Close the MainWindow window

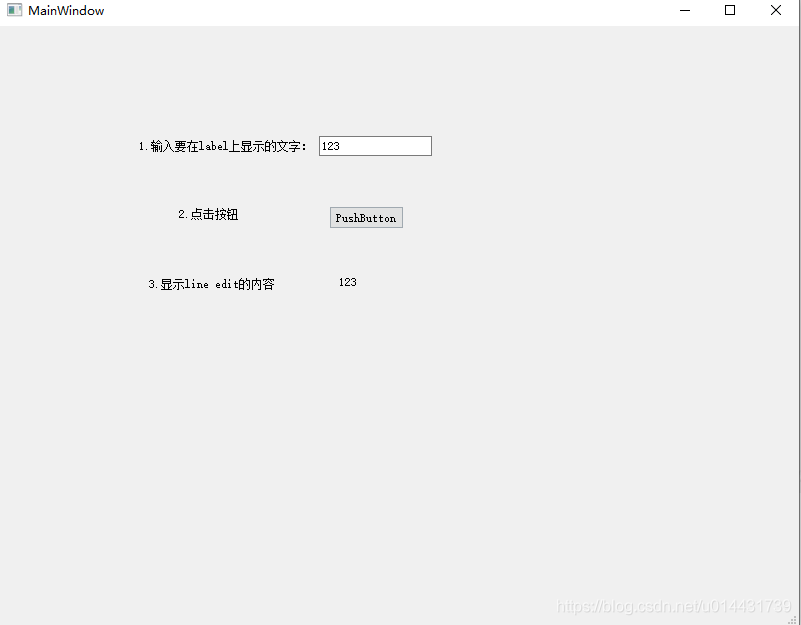tap(775, 10)
